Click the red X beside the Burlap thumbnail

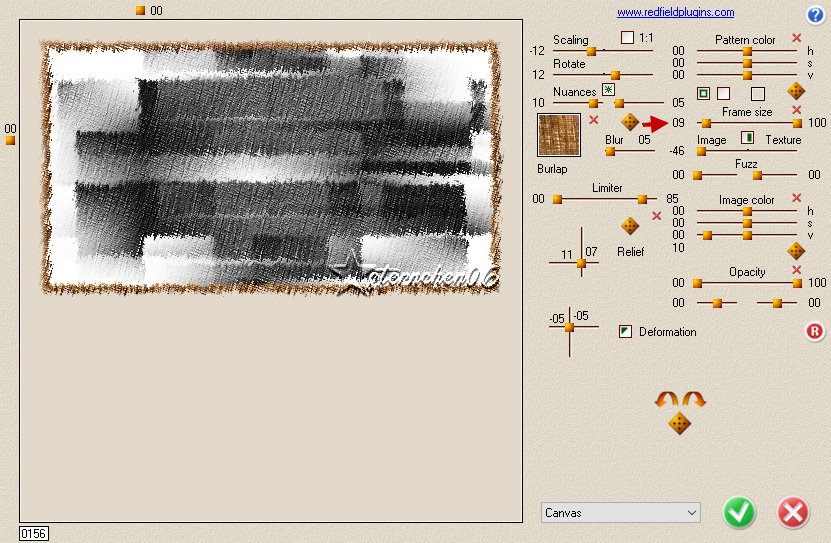pyautogui.click(x=594, y=120)
